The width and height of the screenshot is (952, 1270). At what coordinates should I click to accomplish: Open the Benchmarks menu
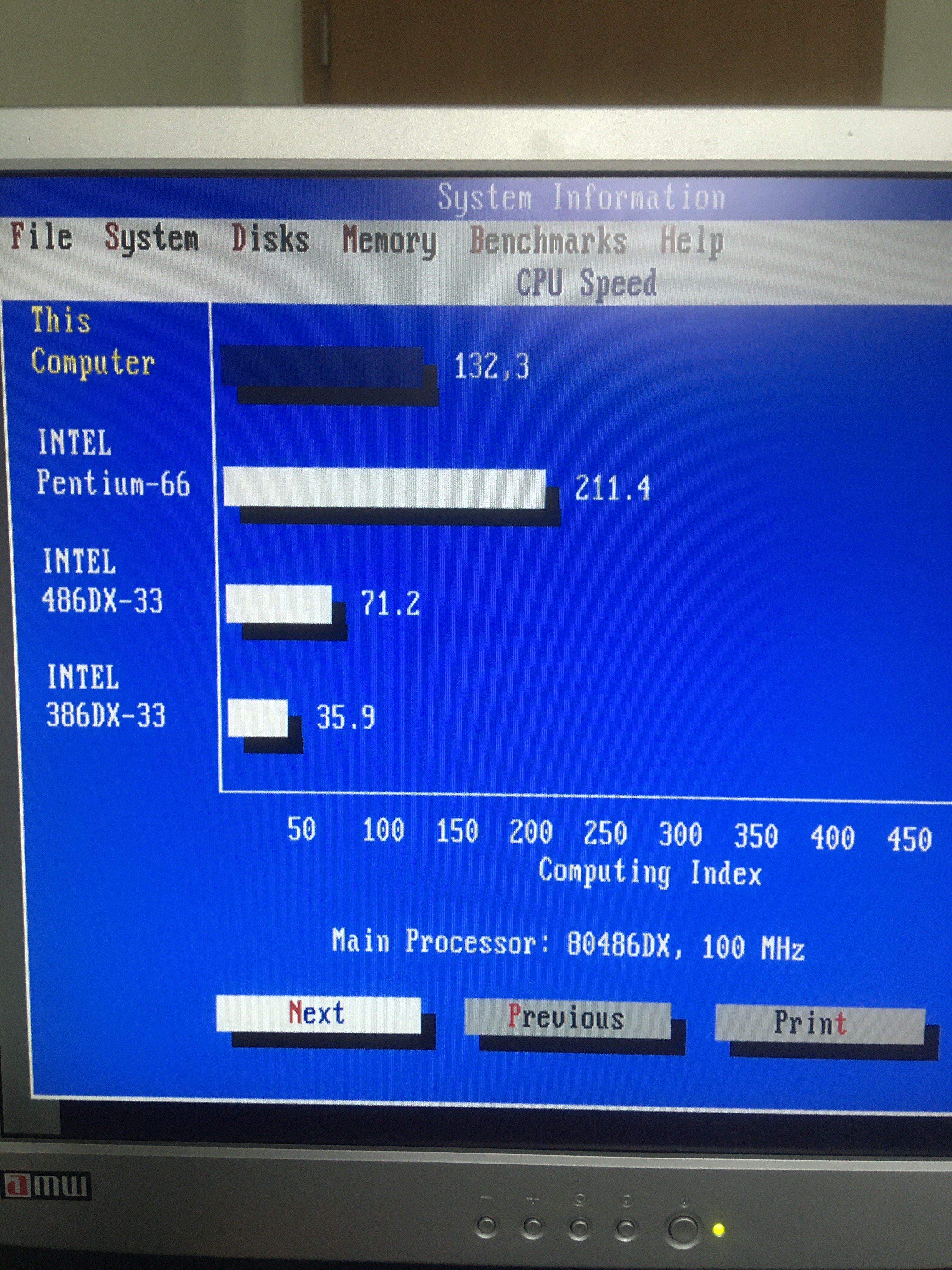click(548, 241)
